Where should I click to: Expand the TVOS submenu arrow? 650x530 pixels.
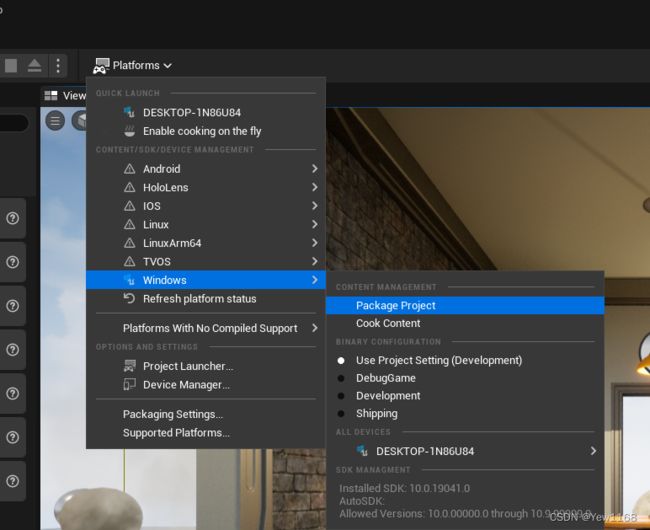tap(315, 261)
